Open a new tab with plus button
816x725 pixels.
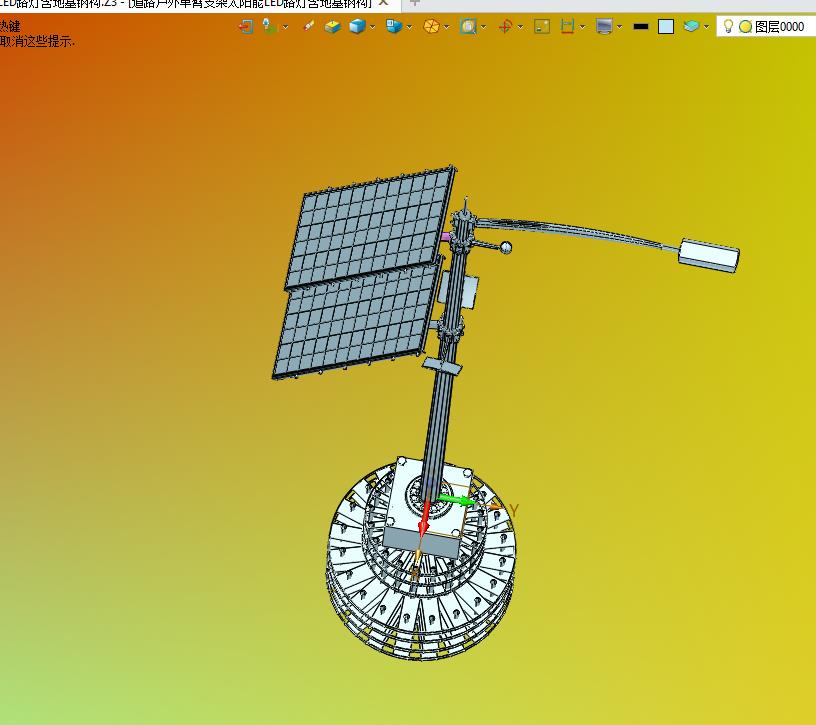tap(415, 3)
